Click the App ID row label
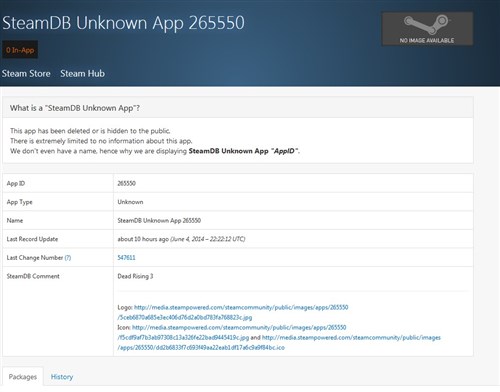500x392 pixels. (x=16, y=183)
